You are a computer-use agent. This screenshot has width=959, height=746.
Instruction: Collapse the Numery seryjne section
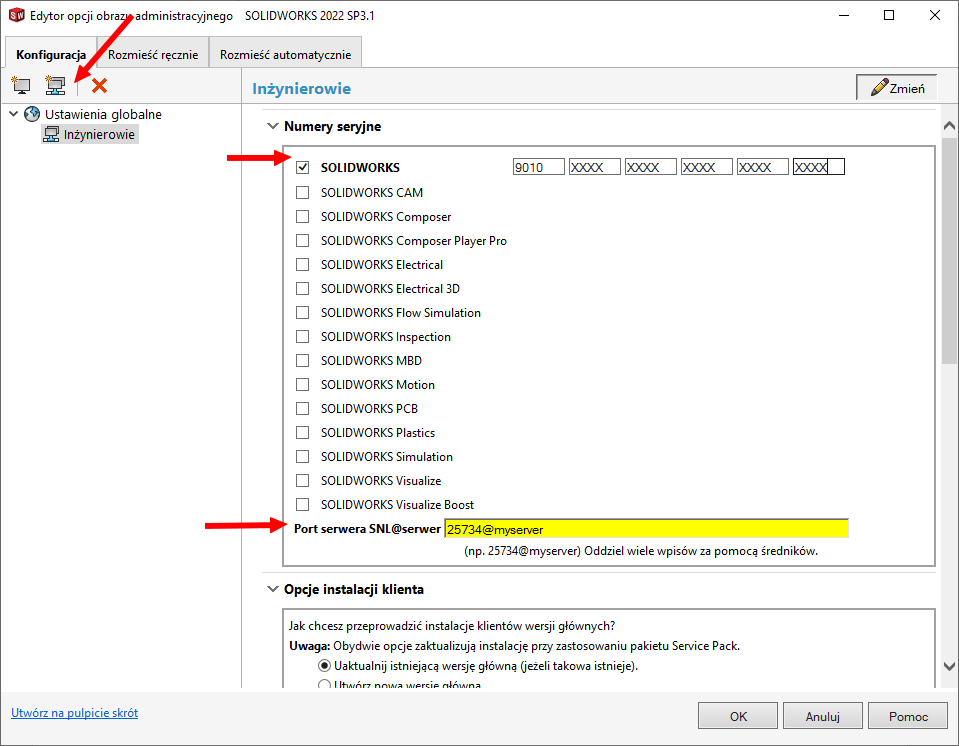click(271, 127)
